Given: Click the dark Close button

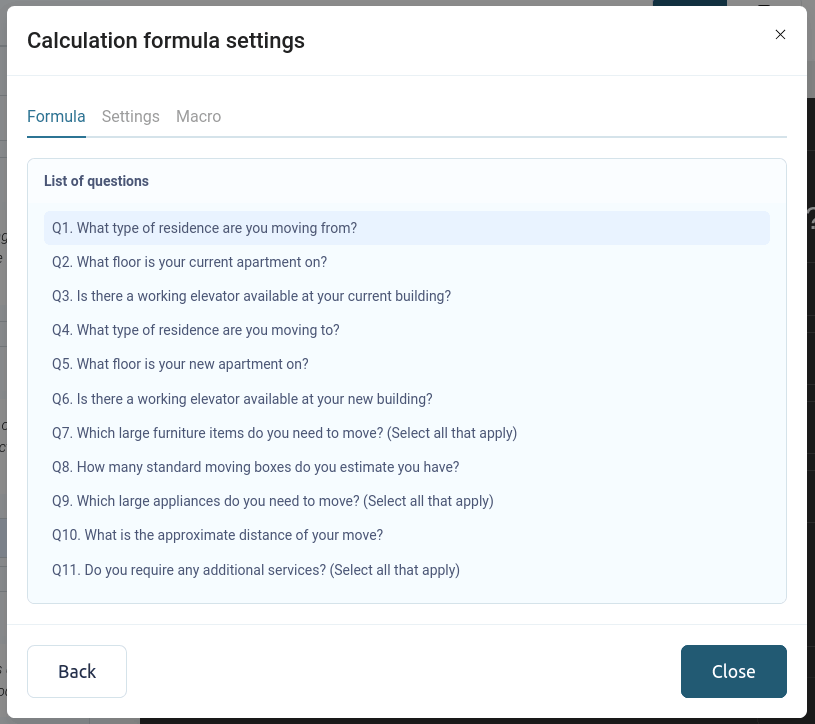Looking at the screenshot, I should click(733, 671).
